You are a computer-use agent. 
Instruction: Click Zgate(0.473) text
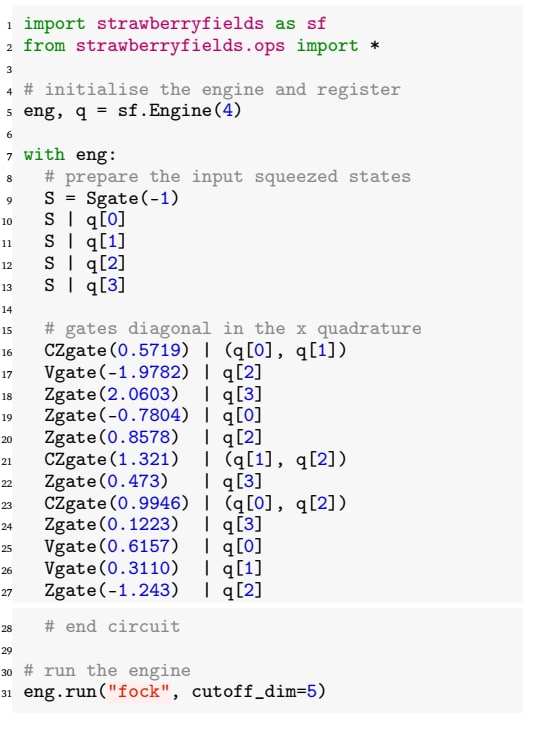coord(106,481)
